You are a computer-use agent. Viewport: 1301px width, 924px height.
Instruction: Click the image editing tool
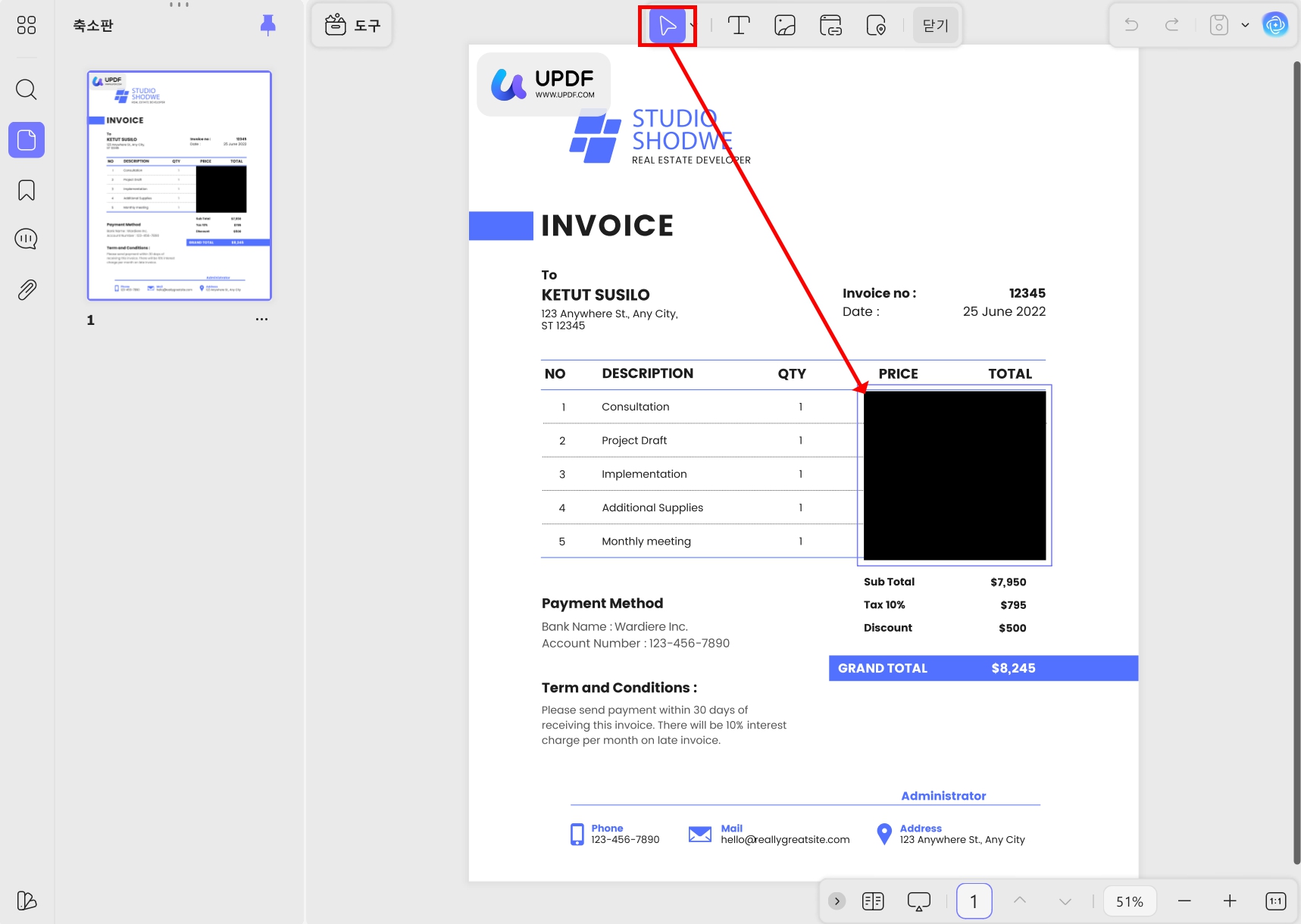point(785,26)
